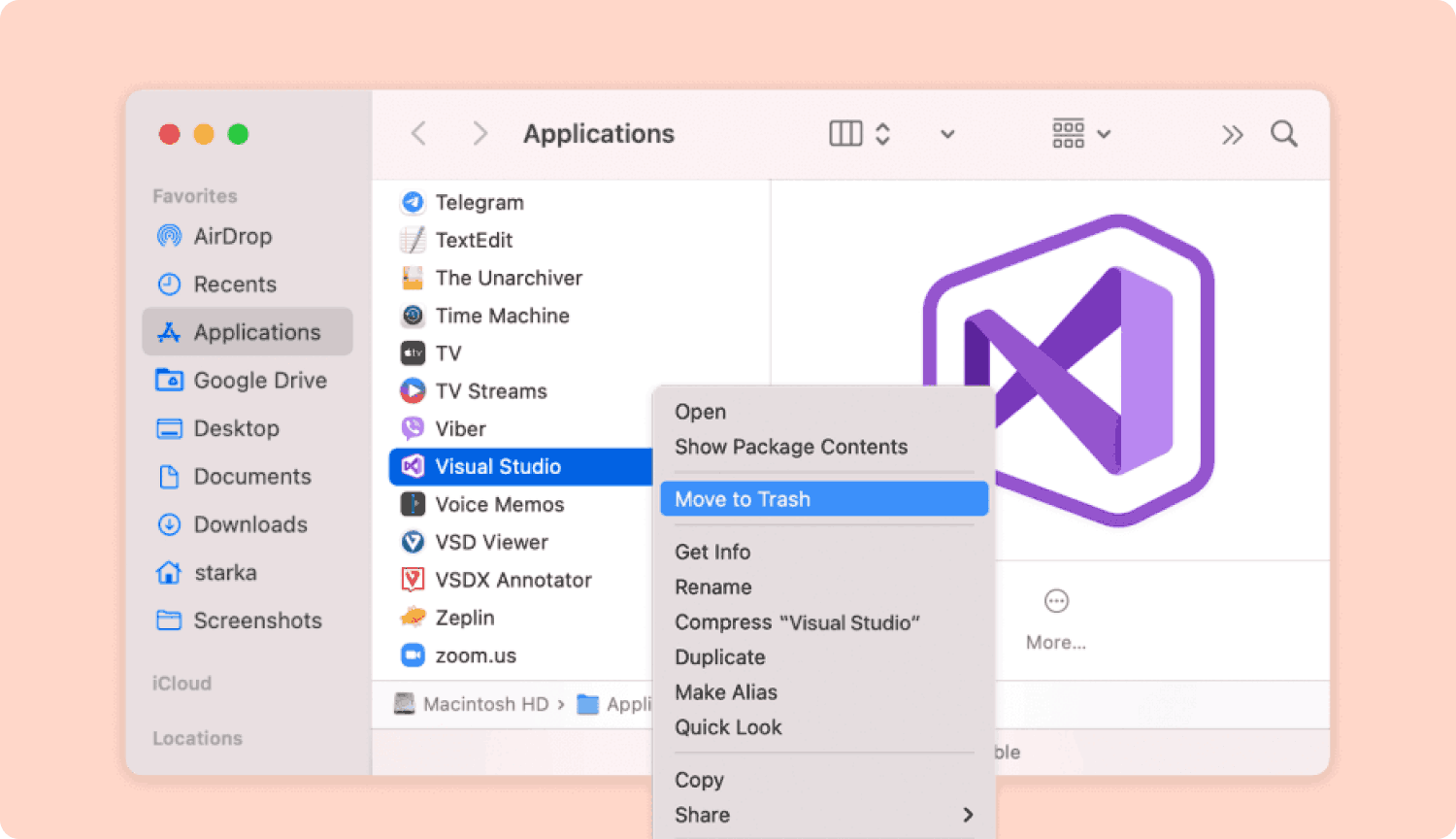The height and width of the screenshot is (839, 1456).
Task: Choose Compress "Visual Studio"
Action: point(824,622)
